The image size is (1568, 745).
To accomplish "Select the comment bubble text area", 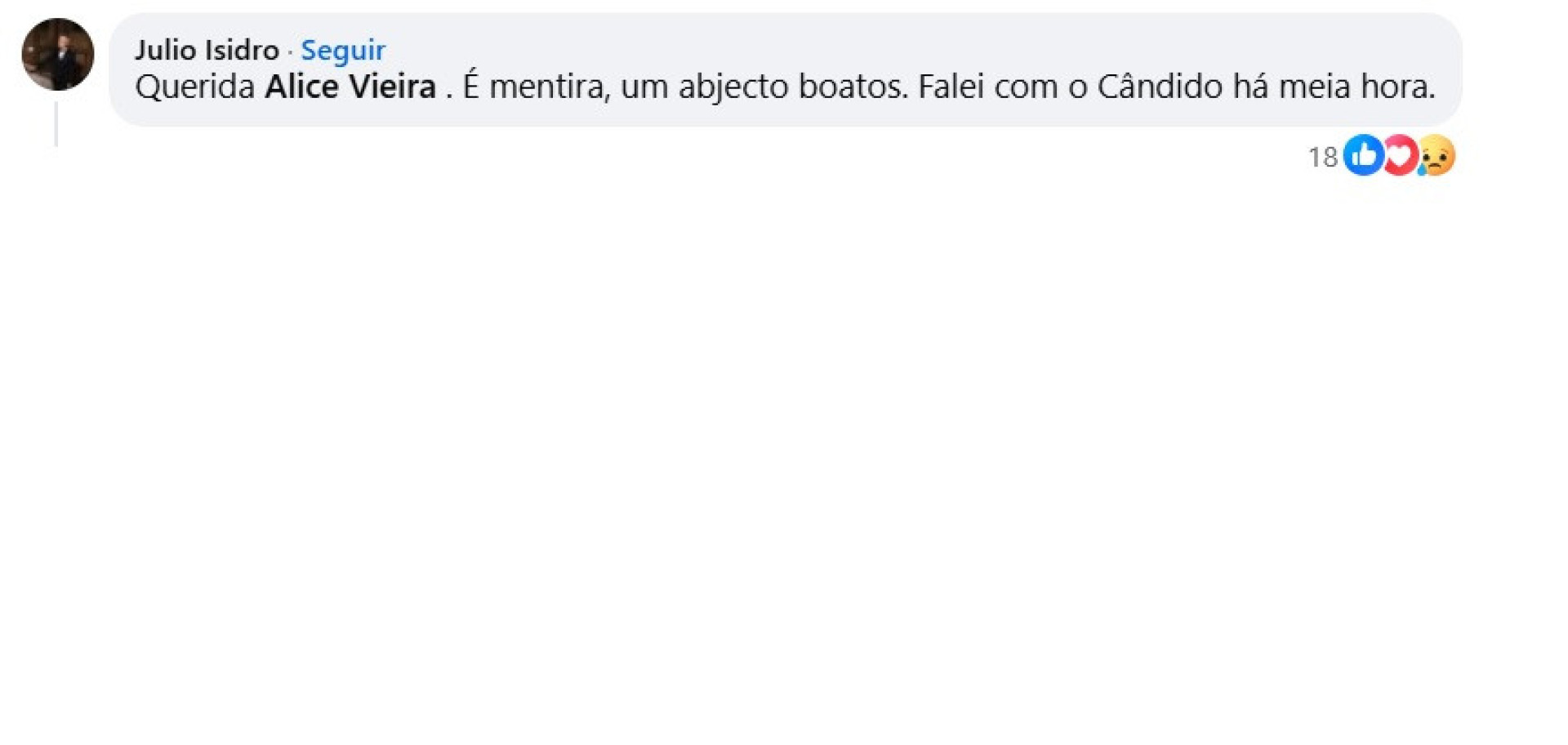I will 784,85.
